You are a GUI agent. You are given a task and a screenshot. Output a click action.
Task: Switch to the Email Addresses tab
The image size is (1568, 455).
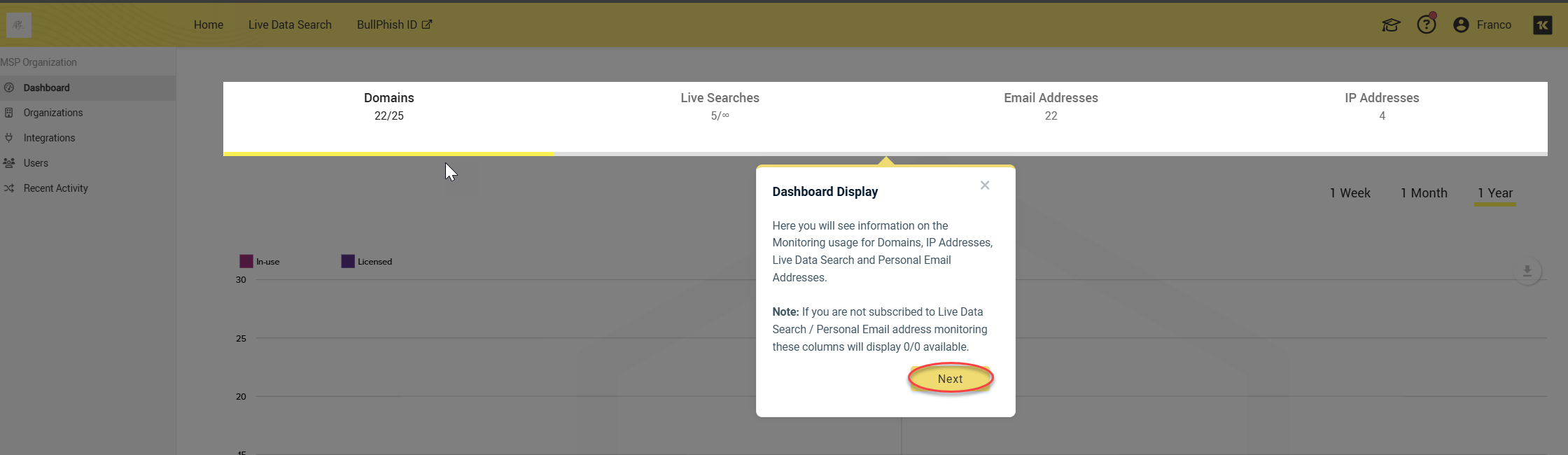coord(1051,106)
